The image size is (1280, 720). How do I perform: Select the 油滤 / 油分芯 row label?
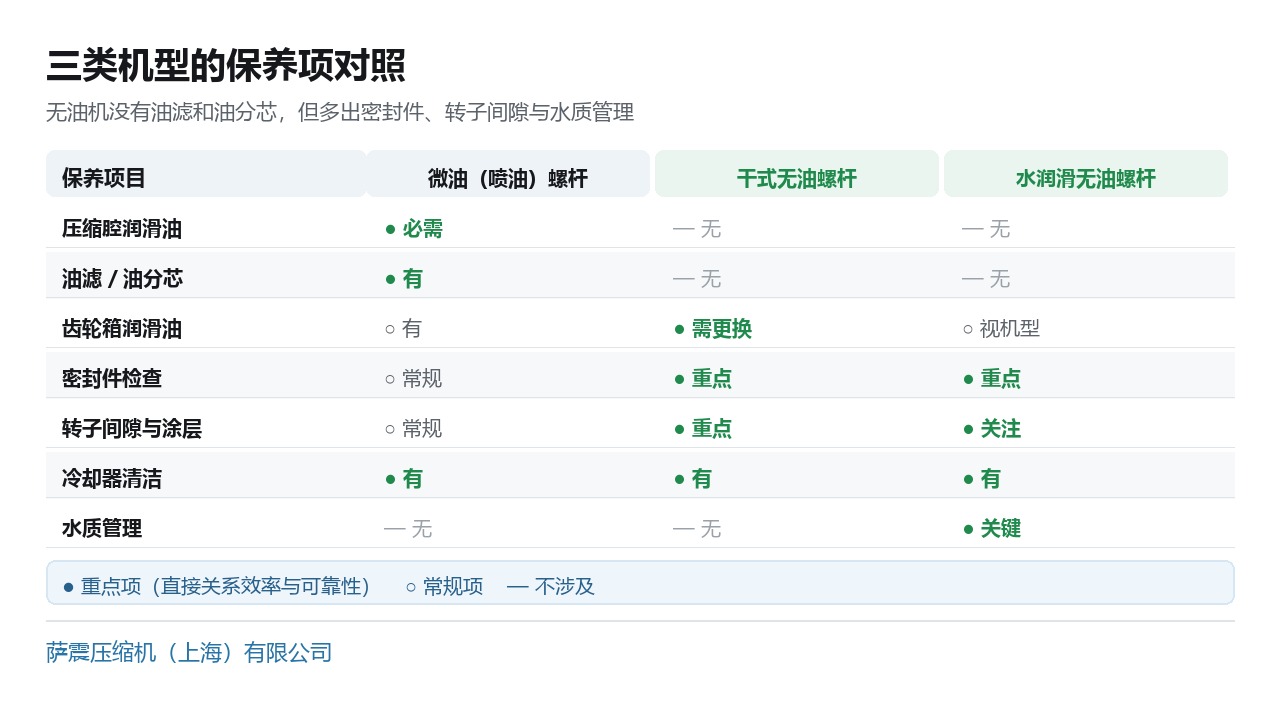(x=122, y=278)
